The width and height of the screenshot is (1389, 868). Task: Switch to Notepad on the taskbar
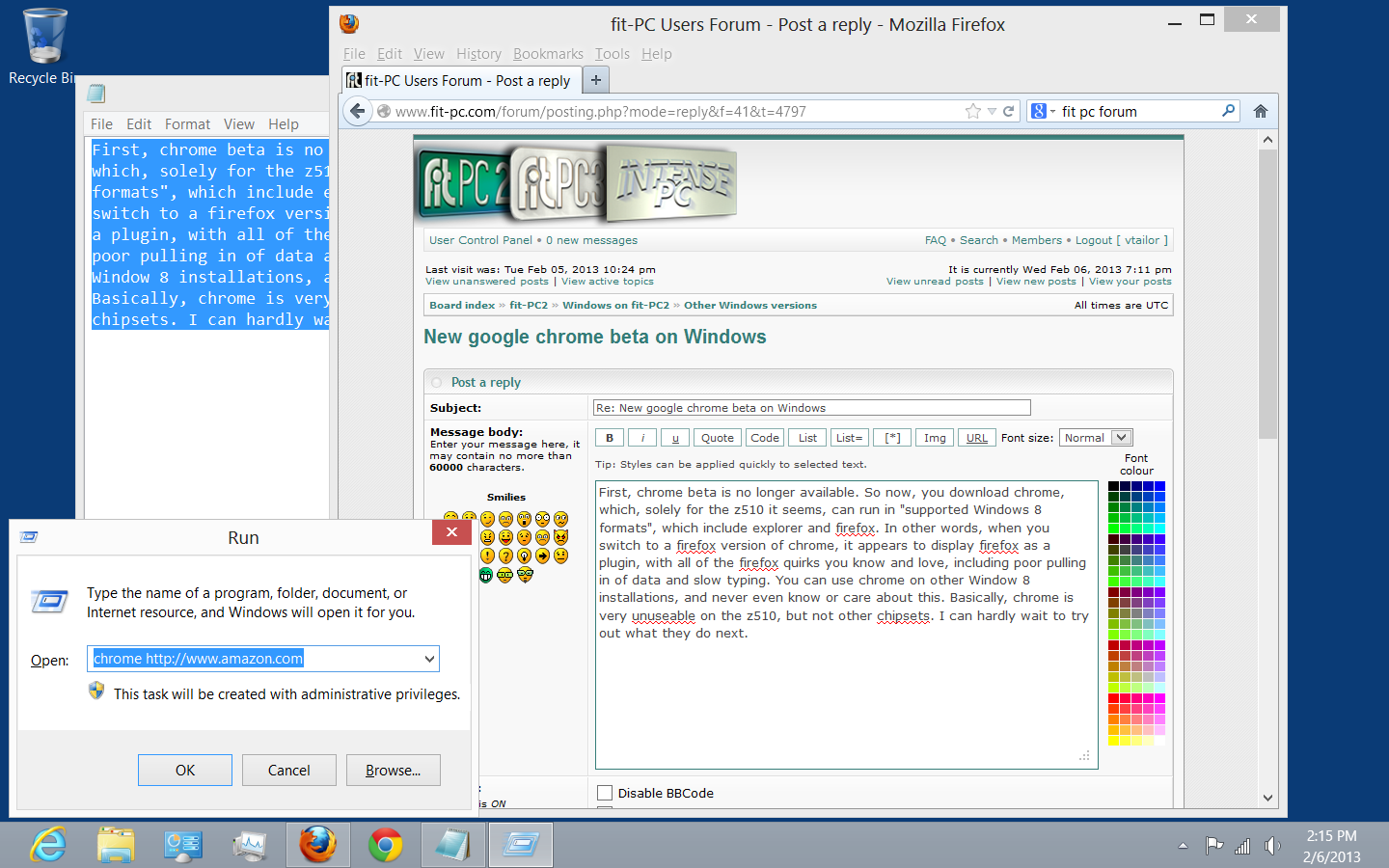coord(452,845)
